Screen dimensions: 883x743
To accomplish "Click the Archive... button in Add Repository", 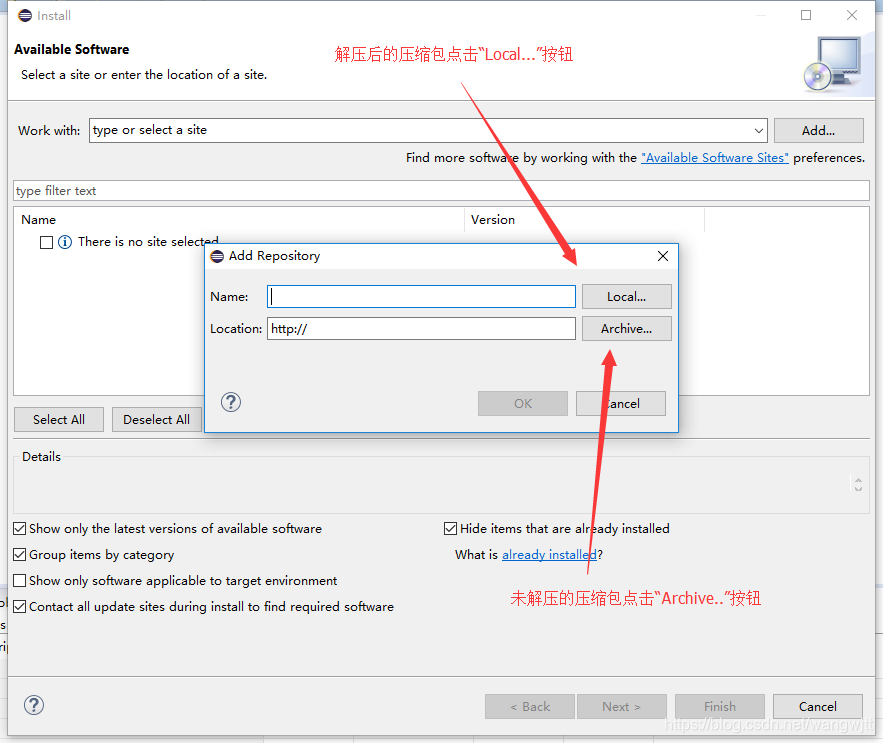I will tap(626, 328).
